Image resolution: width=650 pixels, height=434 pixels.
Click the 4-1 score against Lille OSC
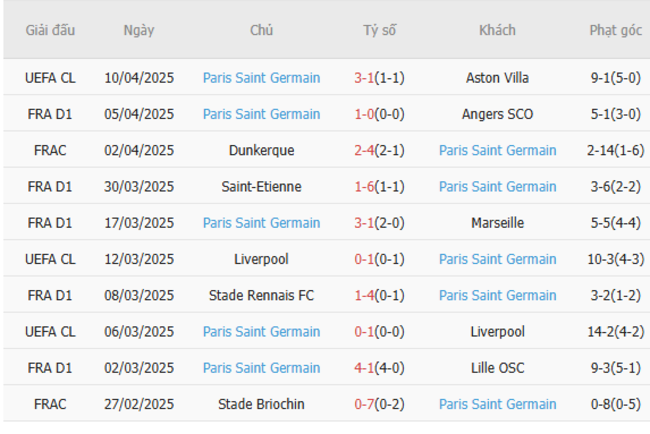[x=364, y=368]
